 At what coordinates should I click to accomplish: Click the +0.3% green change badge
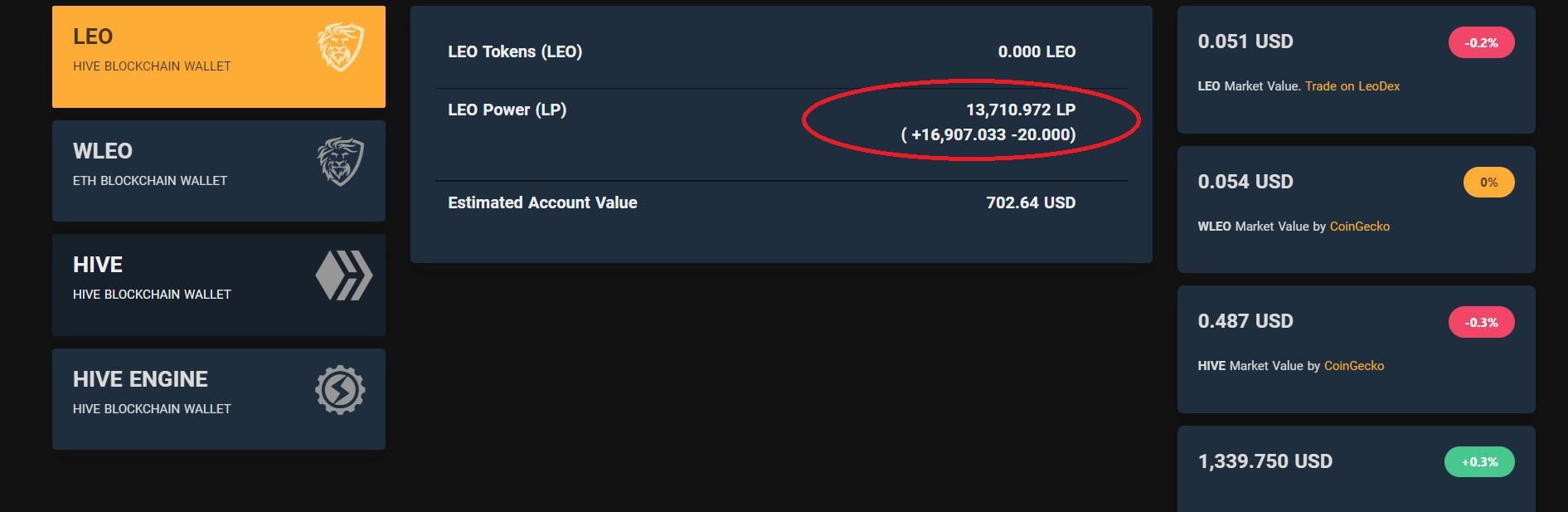point(1480,462)
